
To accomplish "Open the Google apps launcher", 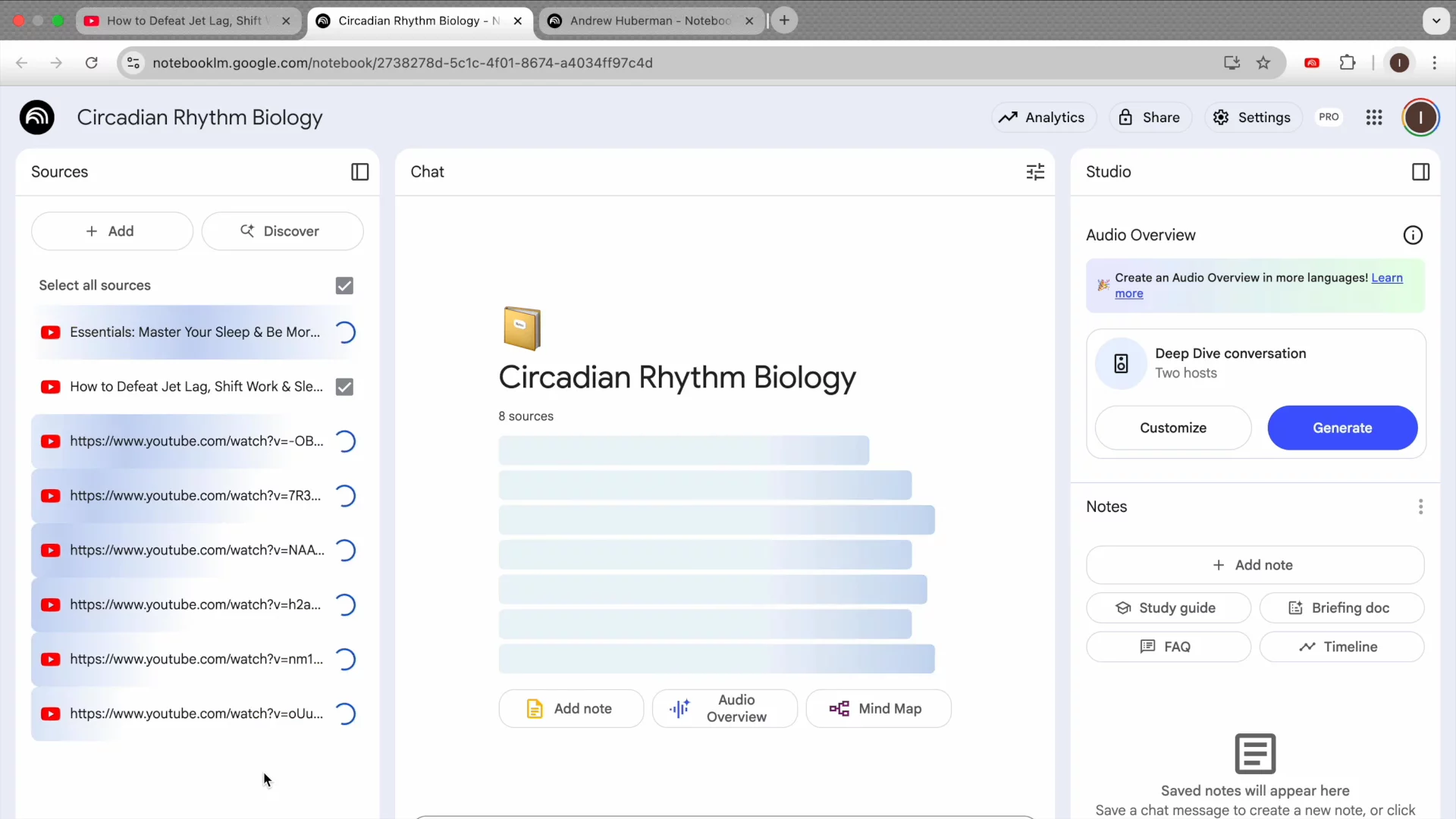I will tap(1375, 118).
